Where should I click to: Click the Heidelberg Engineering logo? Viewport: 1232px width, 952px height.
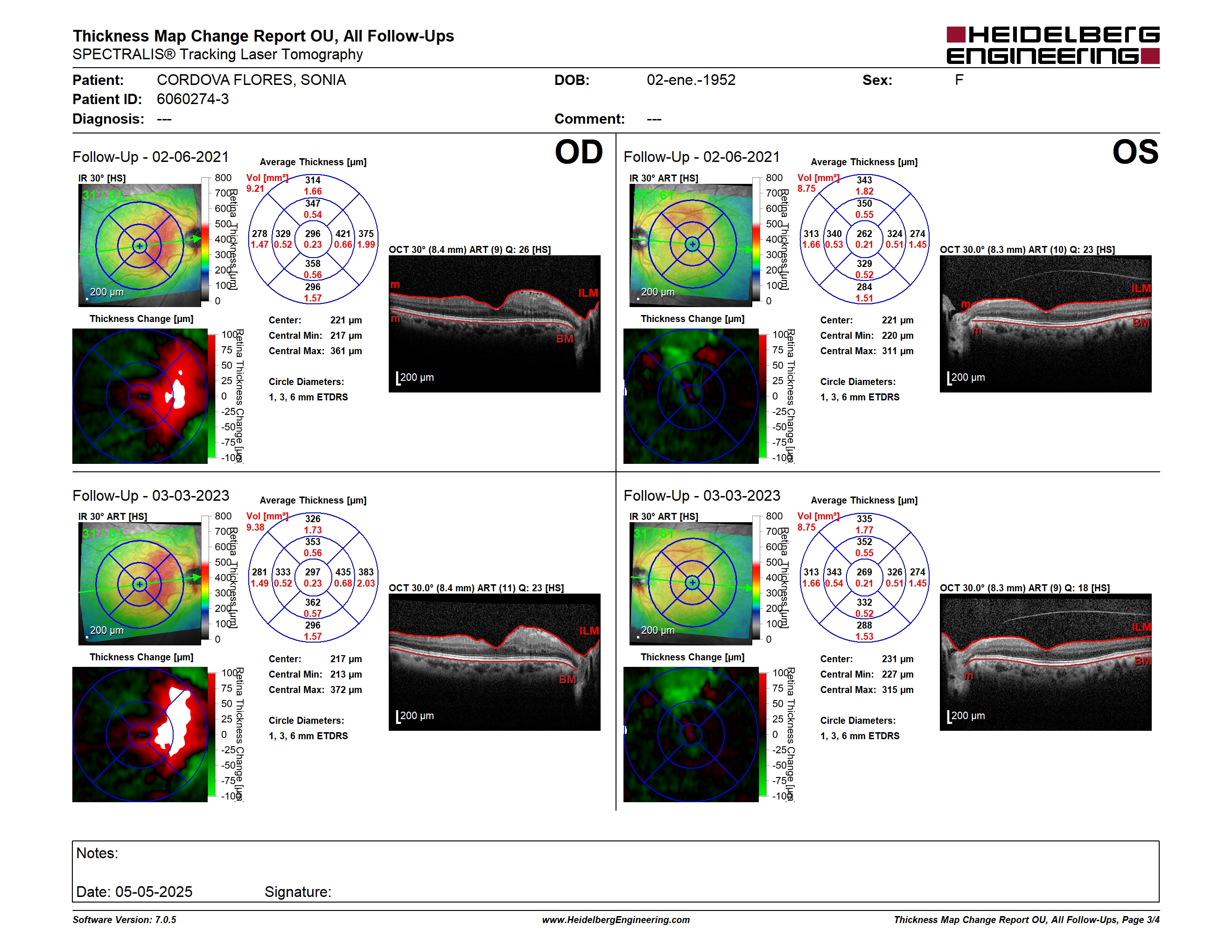(x=1053, y=45)
